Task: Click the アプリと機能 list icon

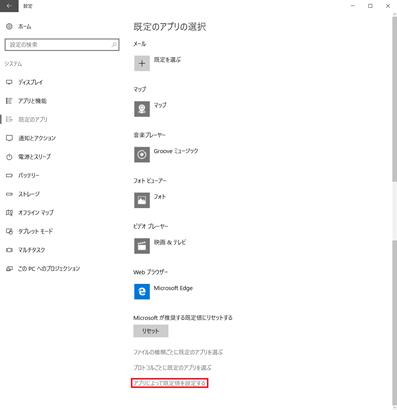Action: tap(9, 101)
